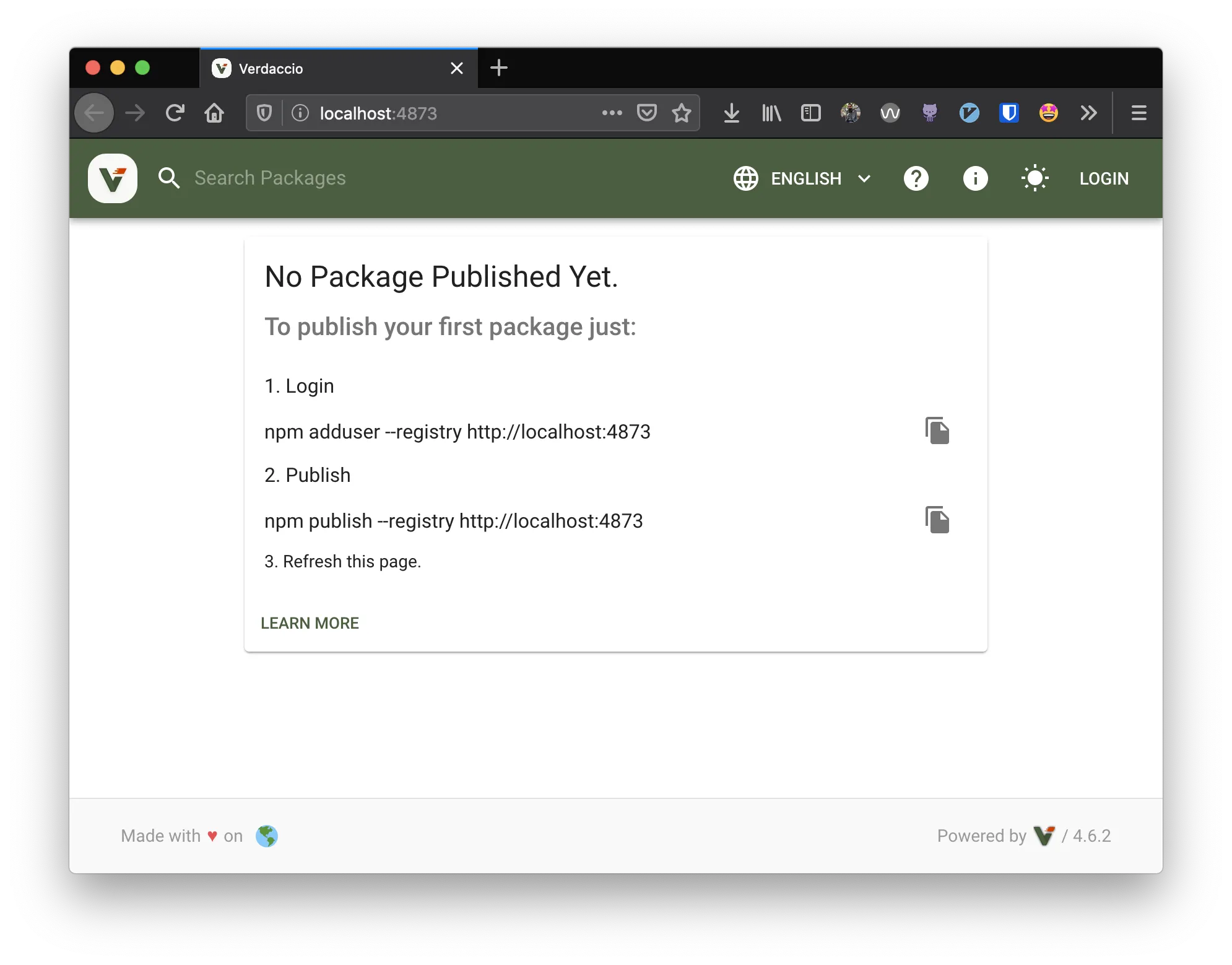Viewport: 1232px width, 965px height.
Task: Click the version number 4.6.2
Action: (x=1091, y=836)
